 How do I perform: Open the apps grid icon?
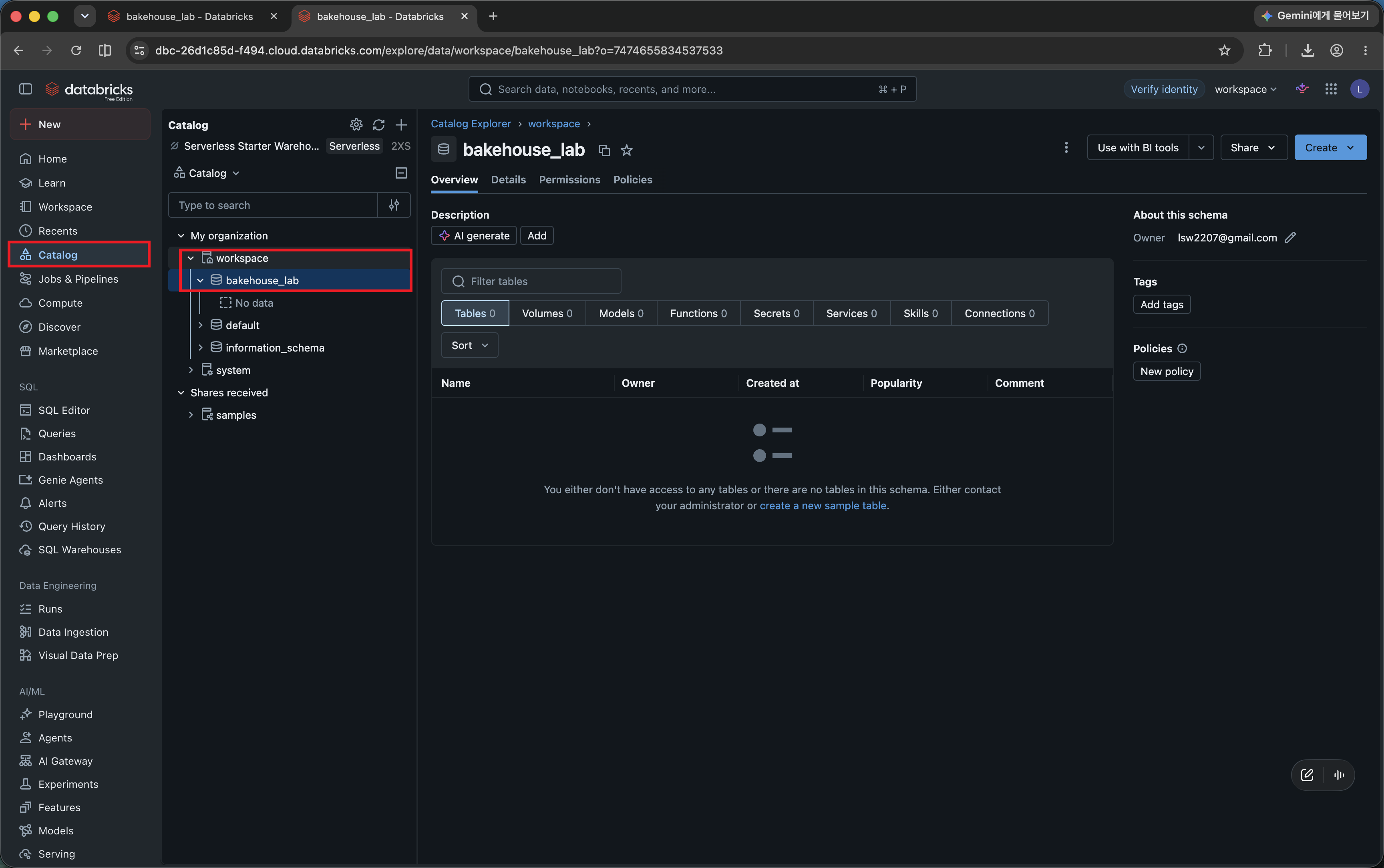point(1331,89)
